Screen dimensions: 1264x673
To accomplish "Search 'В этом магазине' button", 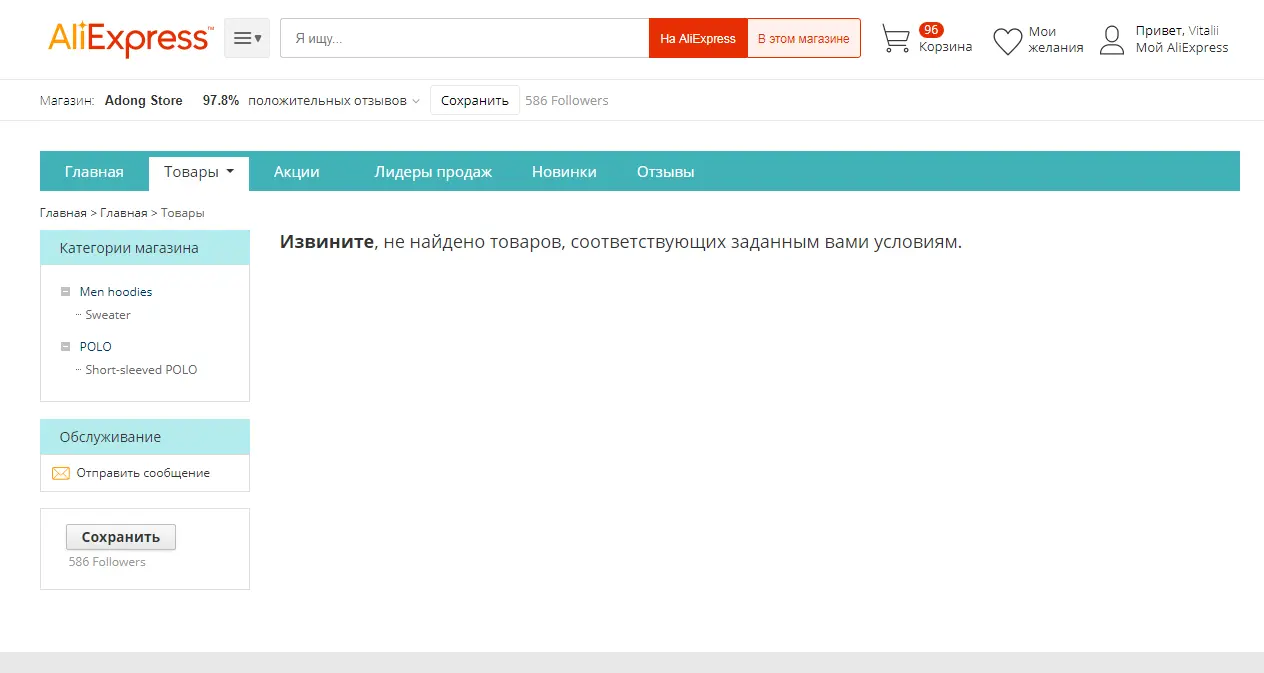I will (804, 38).
